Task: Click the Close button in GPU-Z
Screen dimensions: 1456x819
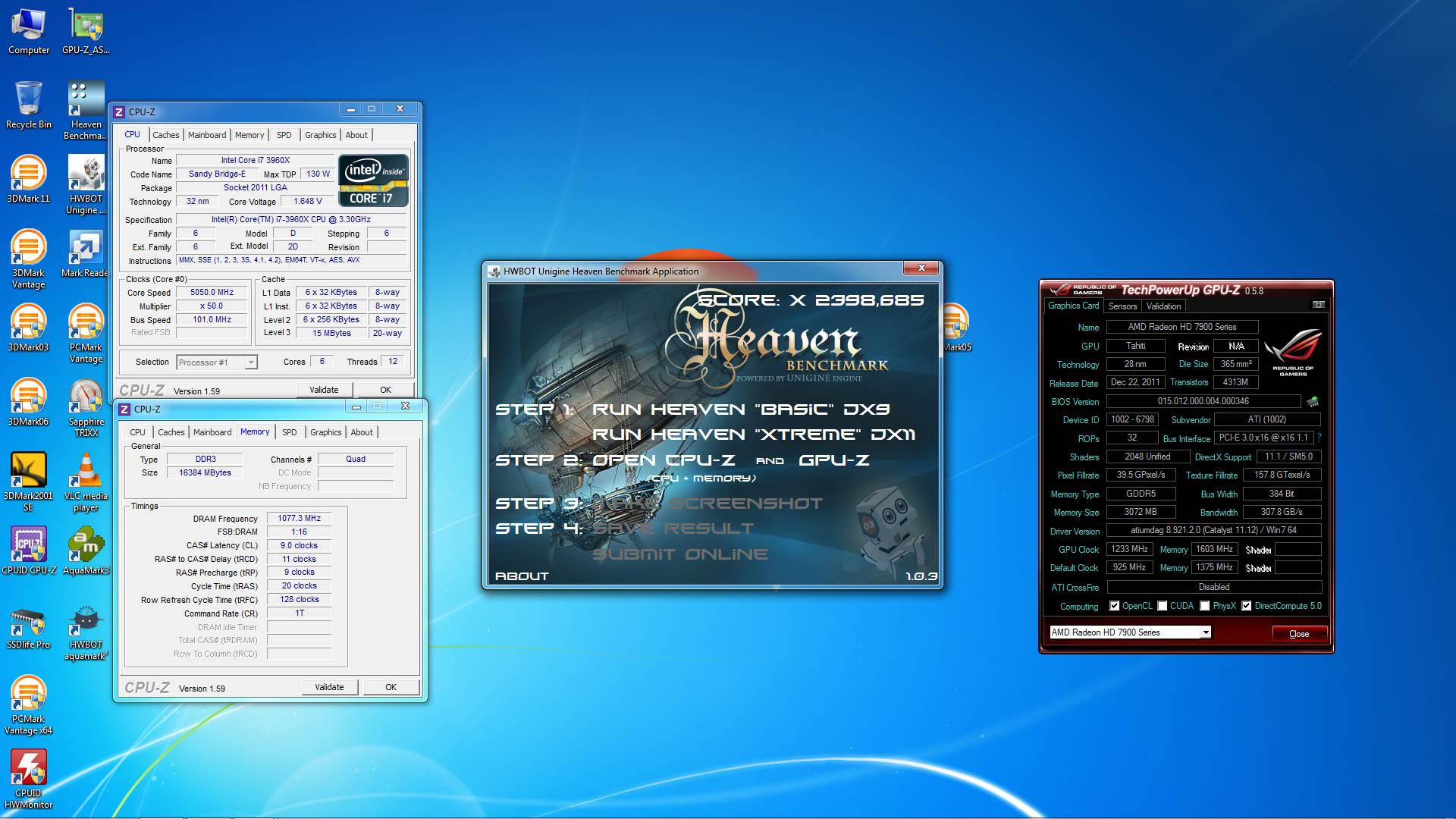Action: point(1299,634)
